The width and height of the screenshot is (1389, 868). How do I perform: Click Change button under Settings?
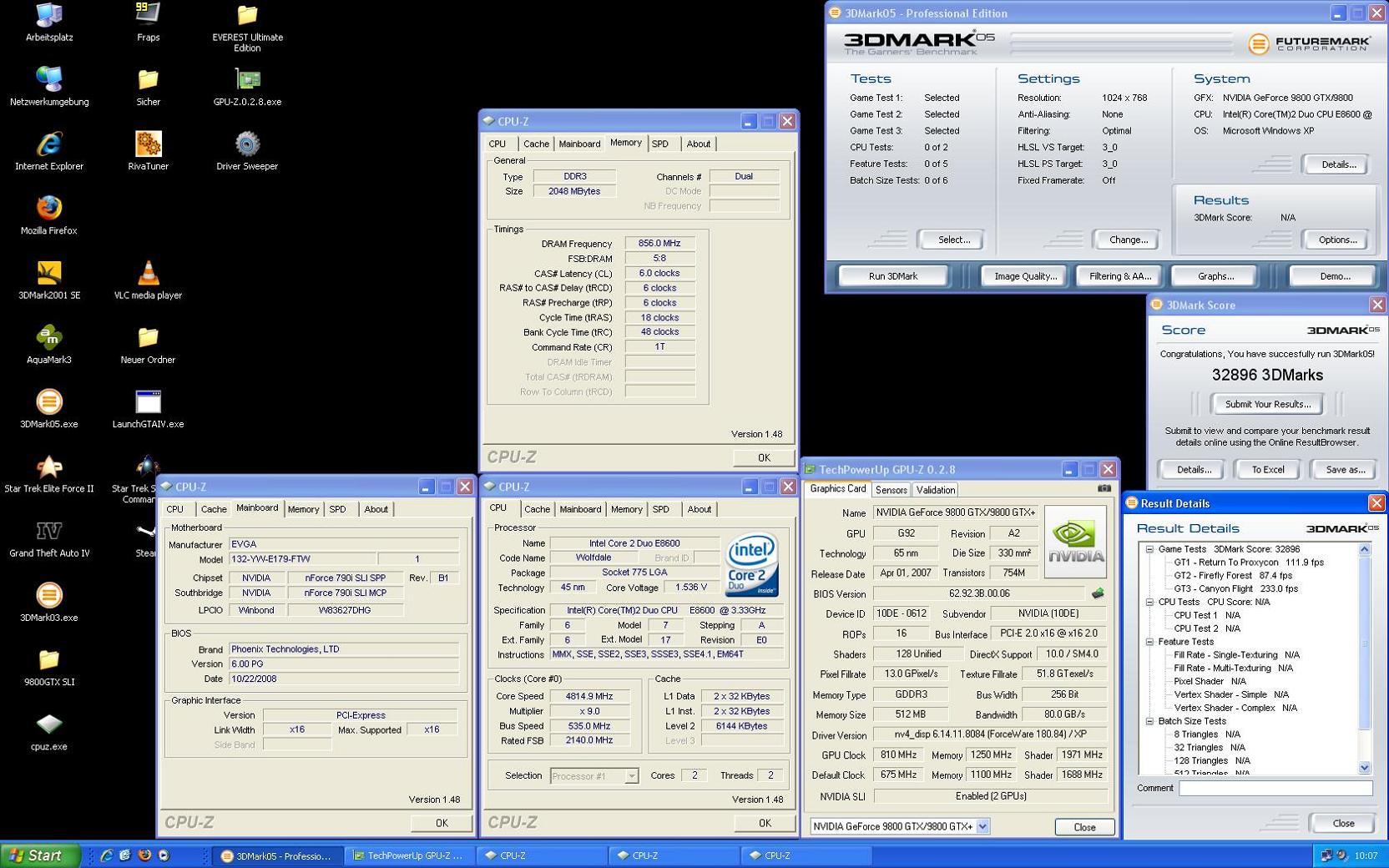point(1128,240)
